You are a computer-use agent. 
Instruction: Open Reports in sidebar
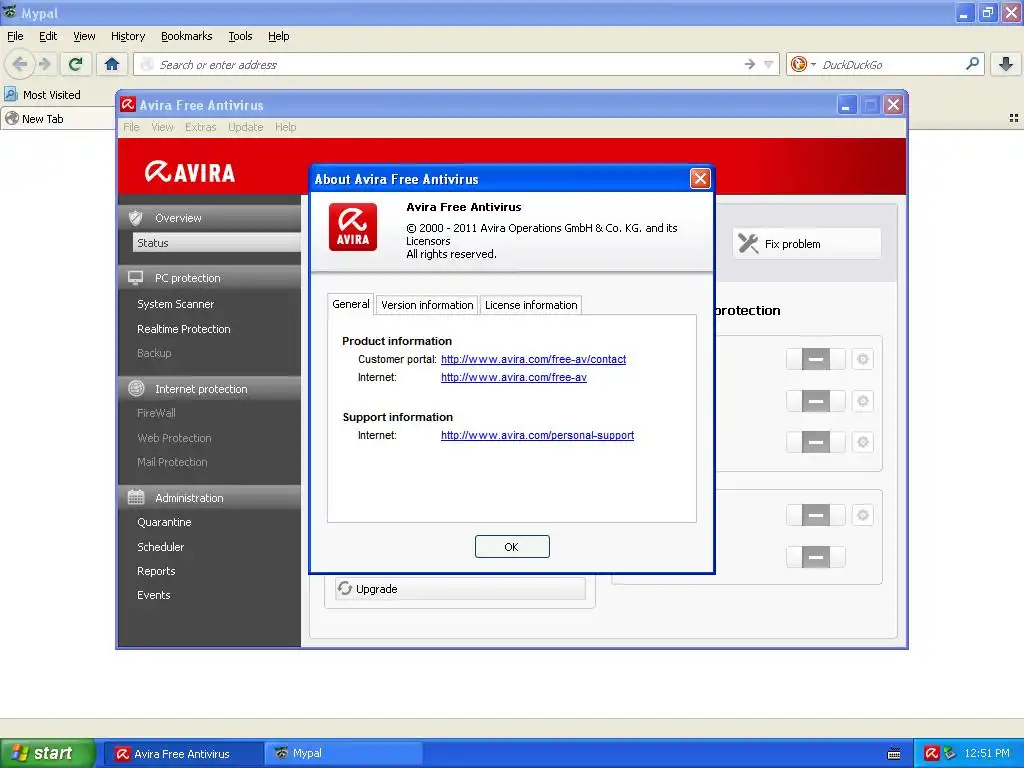(x=156, y=571)
